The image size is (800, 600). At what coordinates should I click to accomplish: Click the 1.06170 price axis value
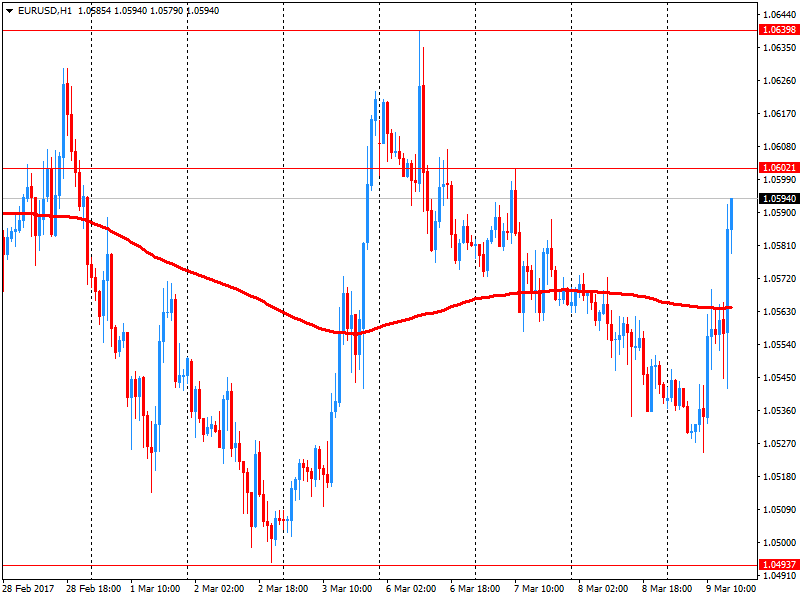click(780, 114)
